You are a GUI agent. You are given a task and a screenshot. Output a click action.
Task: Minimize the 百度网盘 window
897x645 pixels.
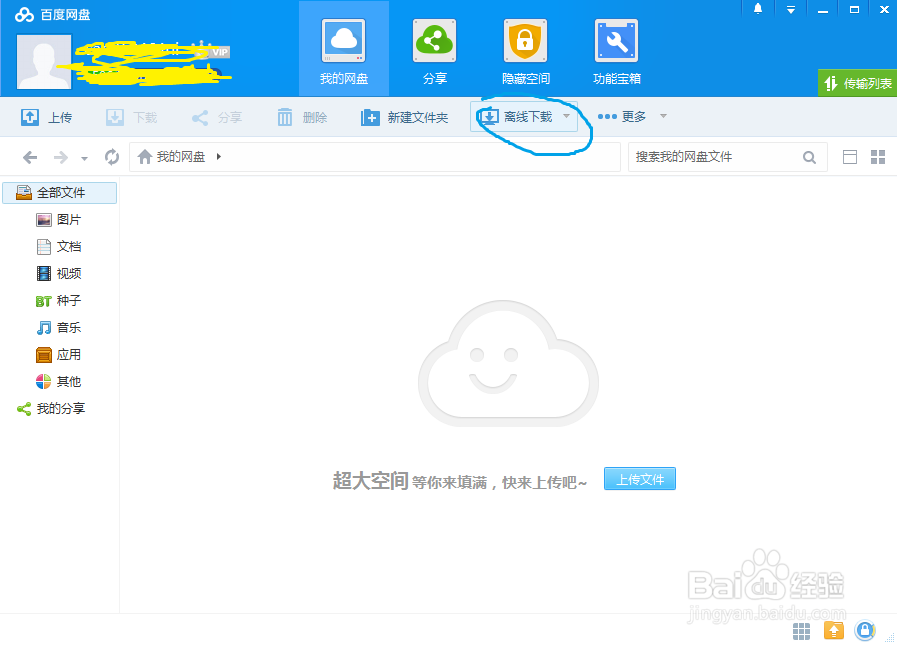coord(823,10)
